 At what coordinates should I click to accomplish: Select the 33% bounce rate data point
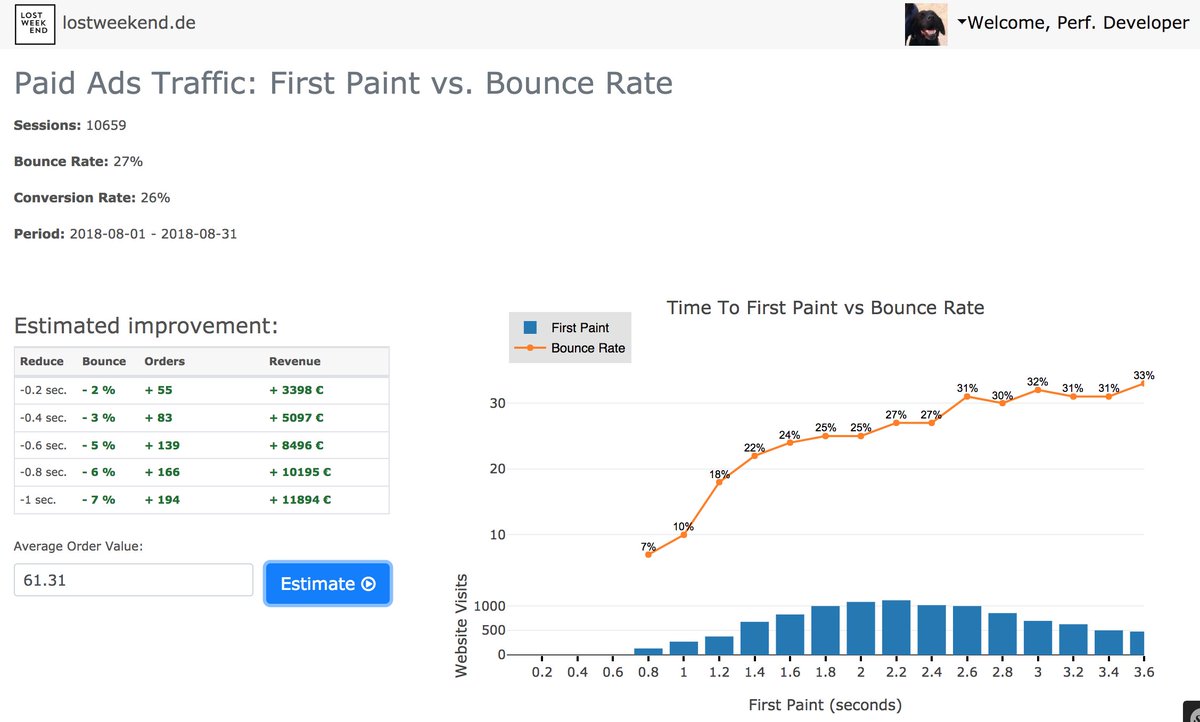coord(1143,383)
